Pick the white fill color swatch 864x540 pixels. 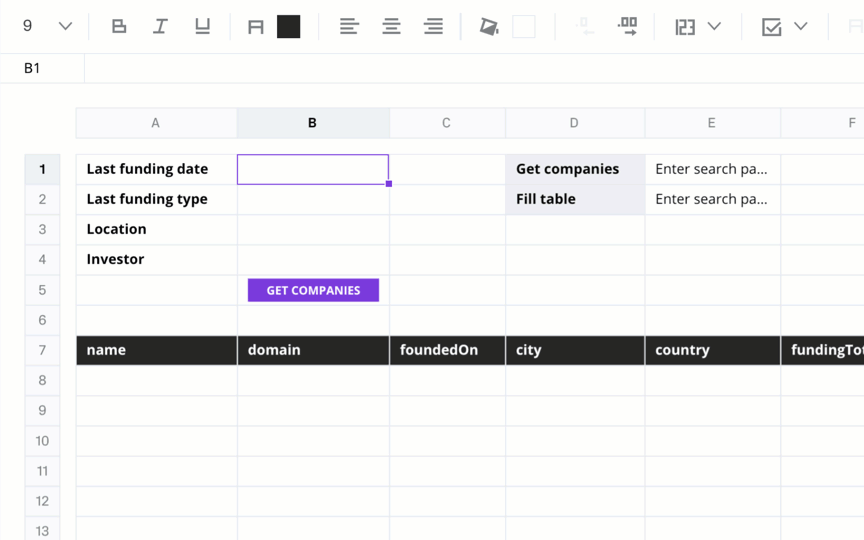click(523, 26)
